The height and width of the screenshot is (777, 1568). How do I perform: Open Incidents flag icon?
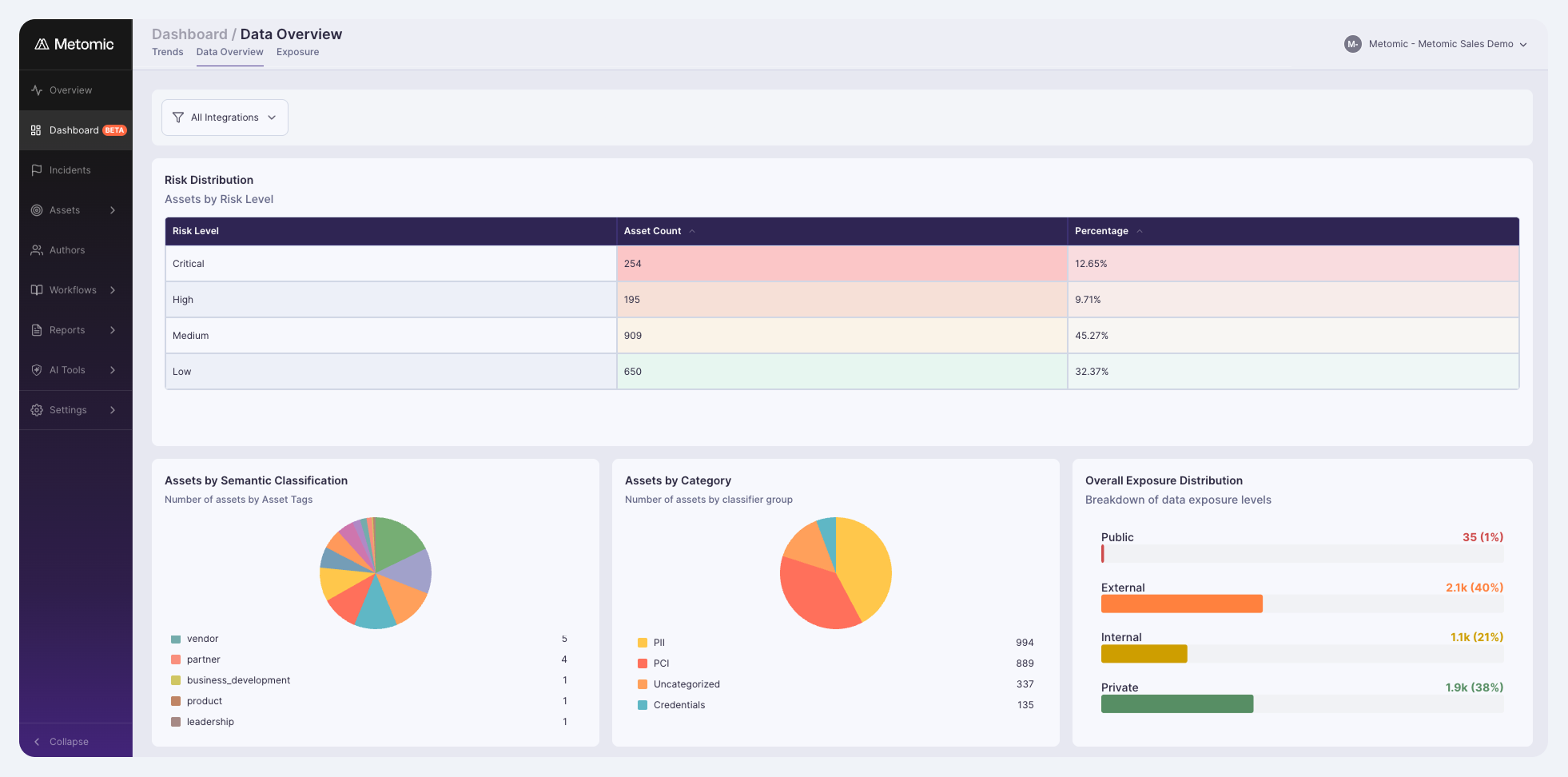coord(37,170)
